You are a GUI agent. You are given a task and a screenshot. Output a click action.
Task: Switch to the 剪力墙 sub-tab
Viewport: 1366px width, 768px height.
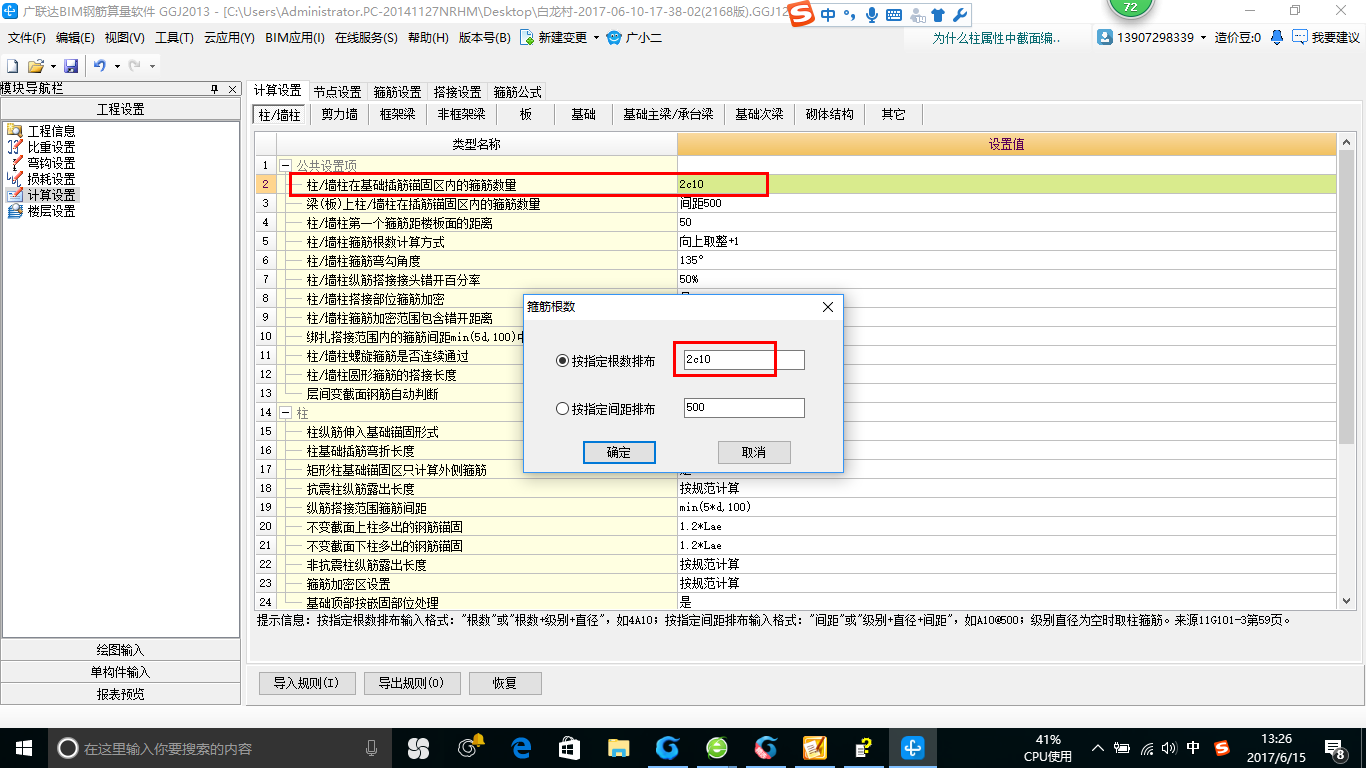click(x=339, y=115)
